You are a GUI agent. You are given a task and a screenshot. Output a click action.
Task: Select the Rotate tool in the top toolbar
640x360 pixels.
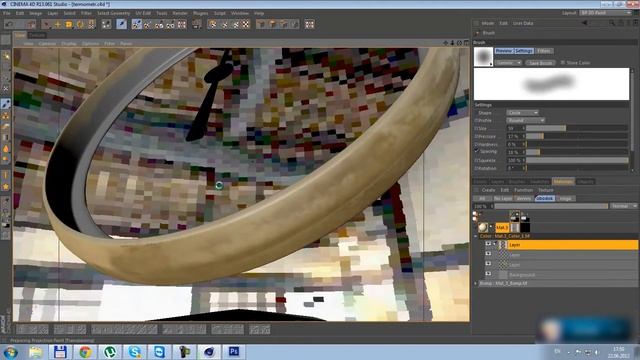point(80,24)
